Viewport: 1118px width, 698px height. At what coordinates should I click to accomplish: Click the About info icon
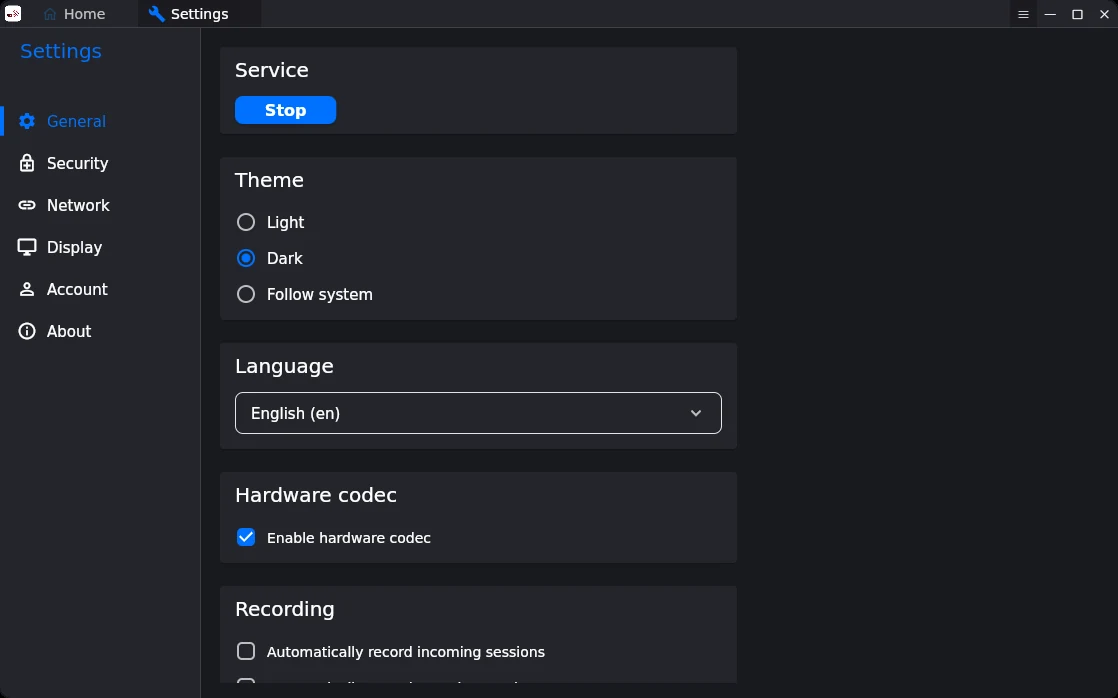pyautogui.click(x=27, y=332)
